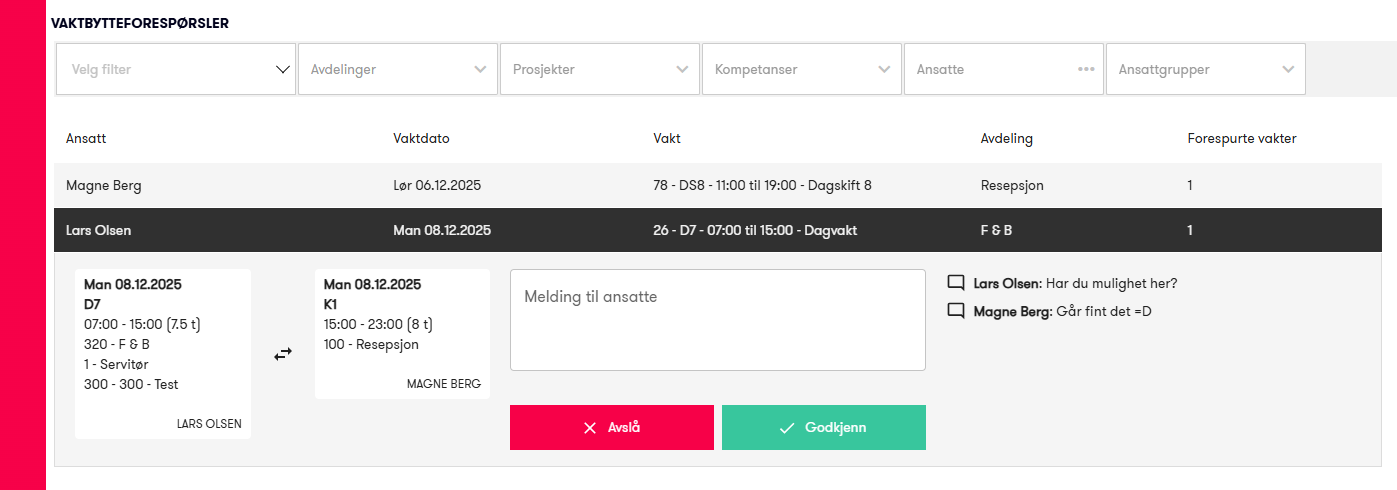Decline the swap with Avslå
The width and height of the screenshot is (1397, 490).
tap(612, 427)
